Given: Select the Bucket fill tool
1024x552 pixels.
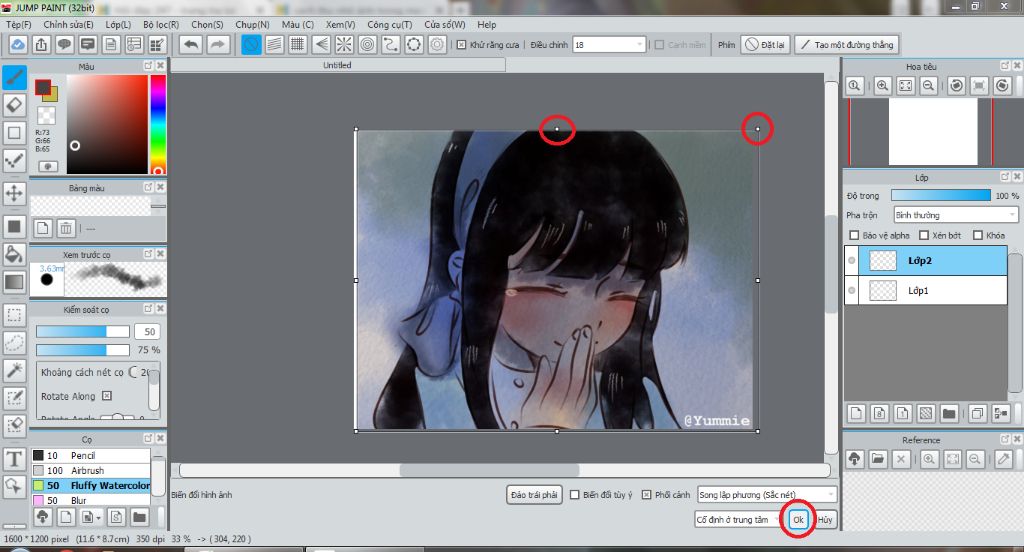Looking at the screenshot, I should tap(14, 254).
